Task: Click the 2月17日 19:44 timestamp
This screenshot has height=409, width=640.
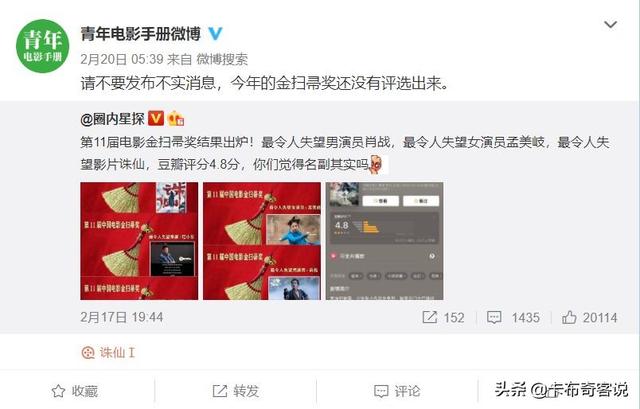Action: [122, 318]
